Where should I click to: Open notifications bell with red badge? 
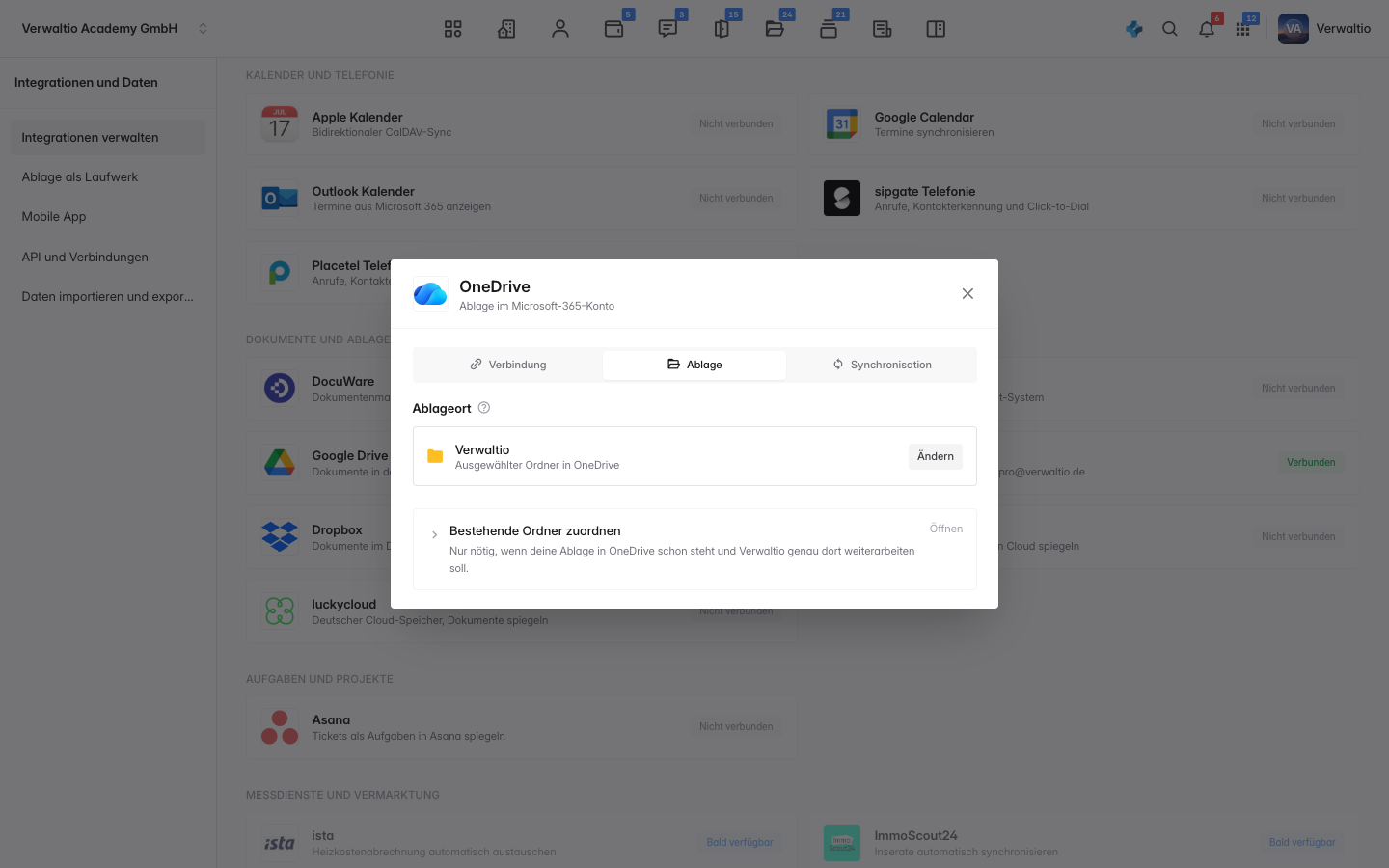pos(1207,29)
